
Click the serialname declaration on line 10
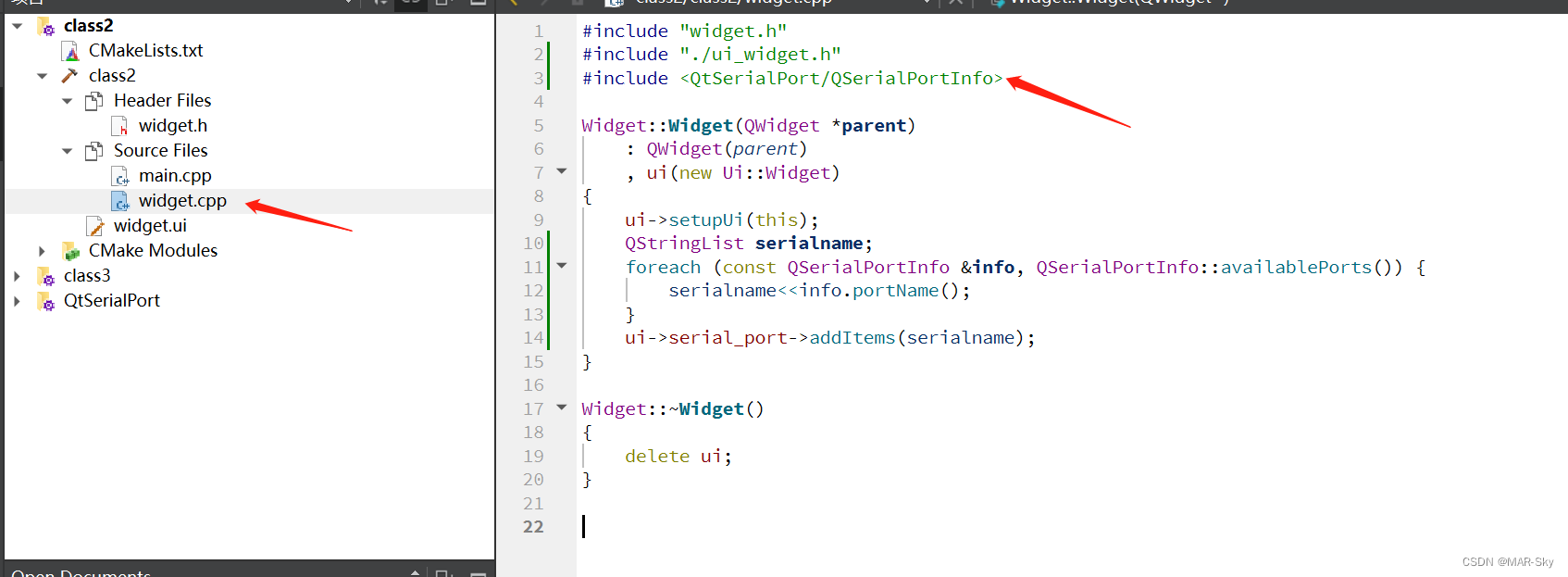(x=809, y=244)
